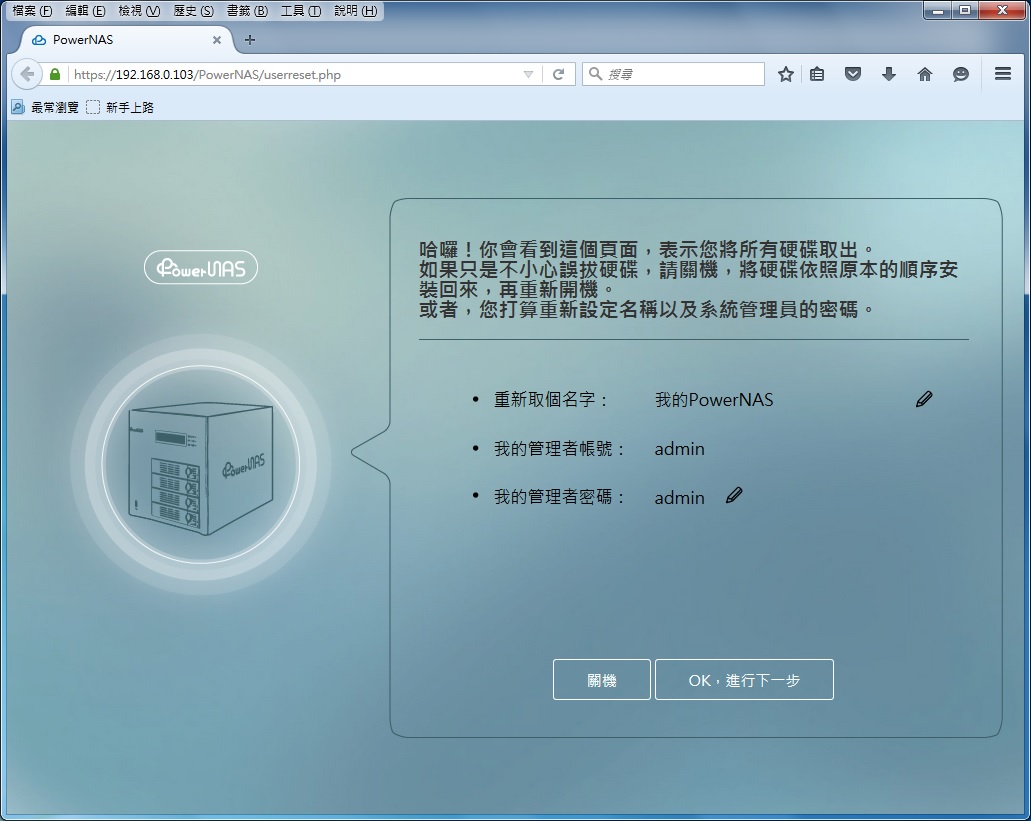1031x821 pixels.
Task: Edit the NAS name with pencil icon
Action: [x=924, y=399]
